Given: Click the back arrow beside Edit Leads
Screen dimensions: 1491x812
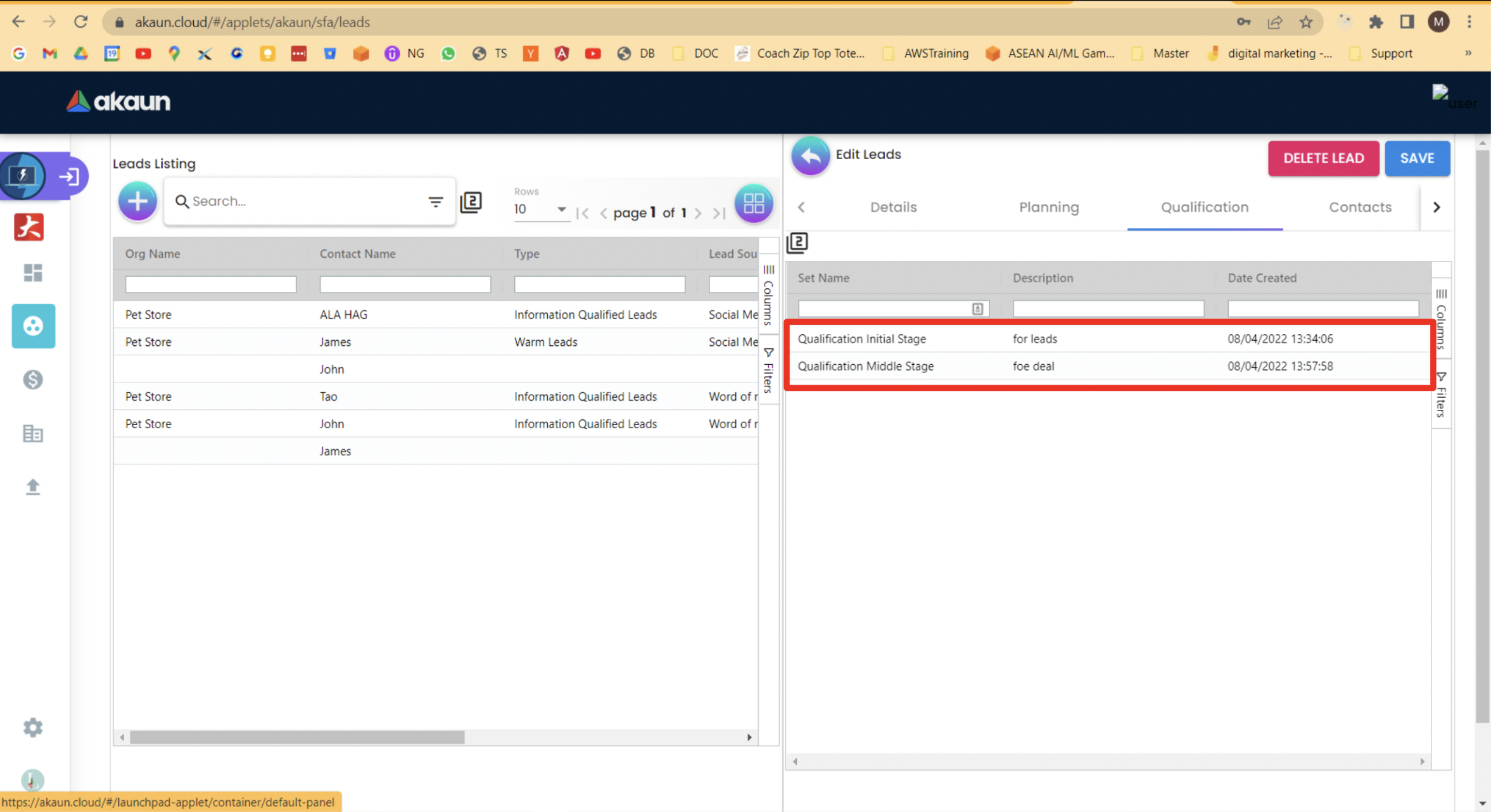Looking at the screenshot, I should pyautogui.click(x=810, y=156).
